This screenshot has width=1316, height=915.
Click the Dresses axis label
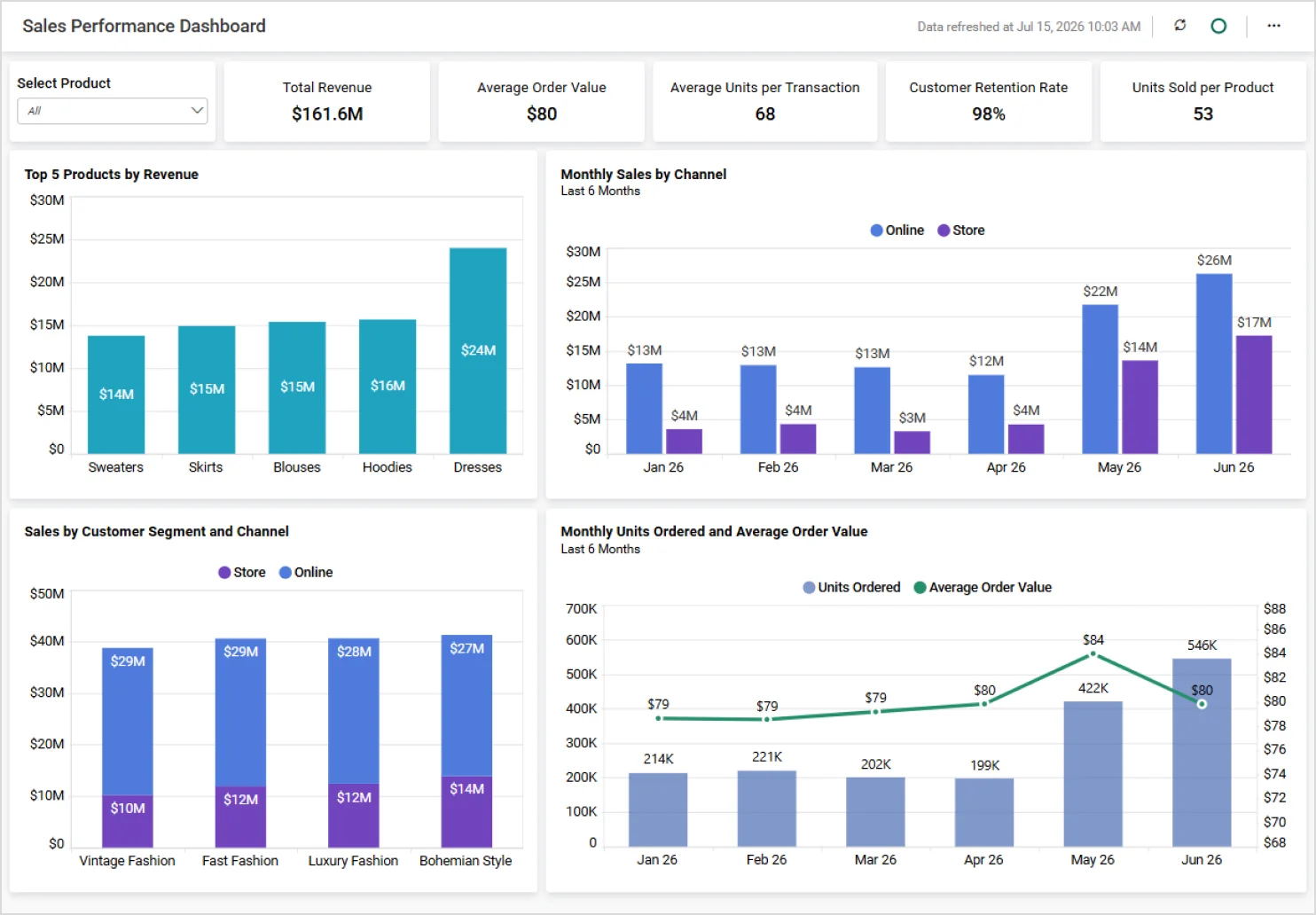pos(477,467)
